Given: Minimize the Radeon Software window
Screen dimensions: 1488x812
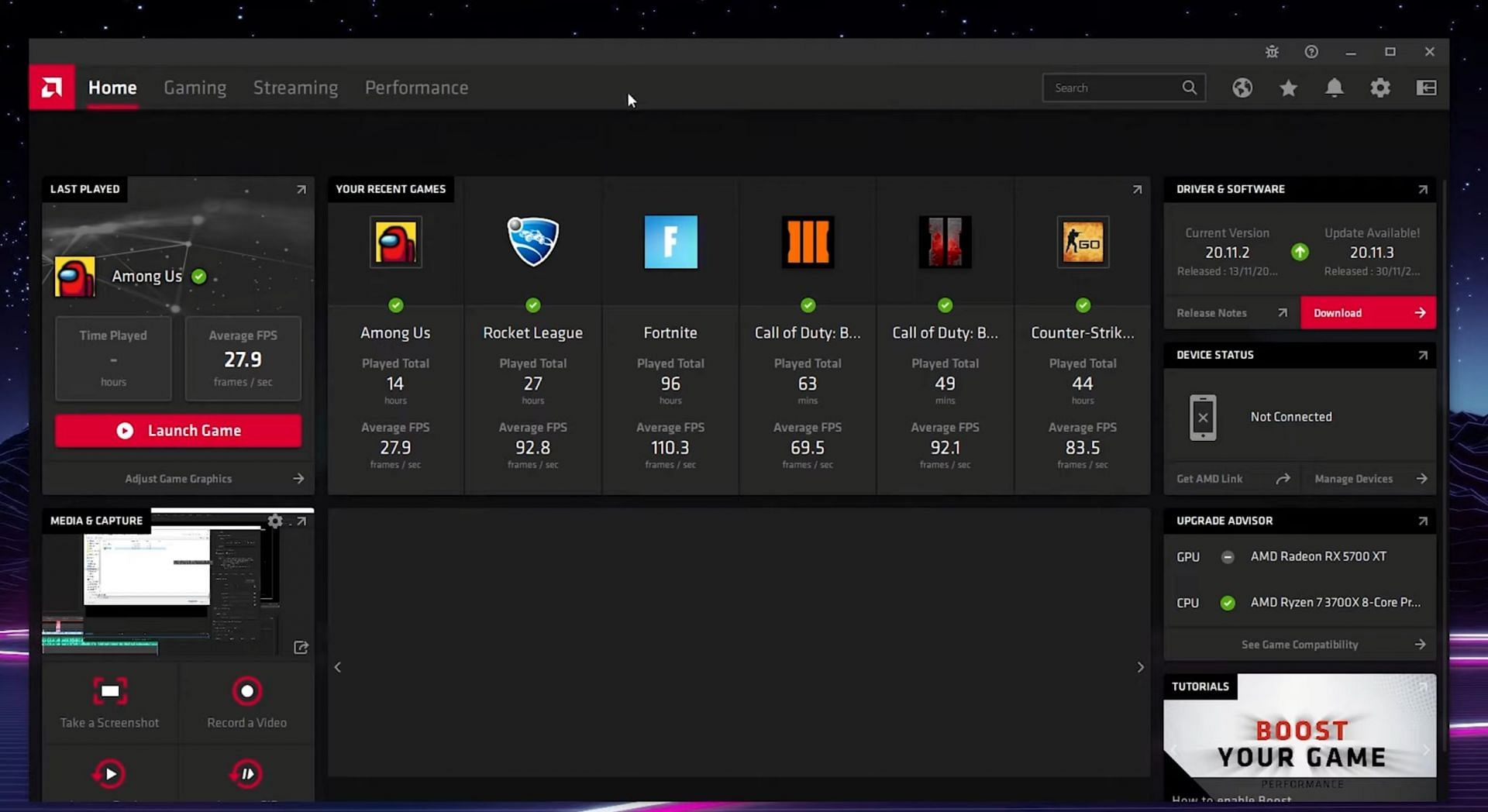Looking at the screenshot, I should 1351,52.
